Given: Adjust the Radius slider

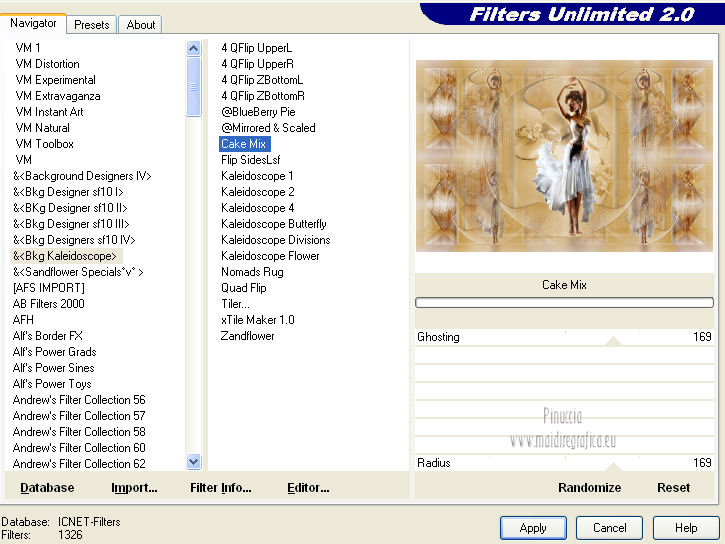Looking at the screenshot, I should click(613, 465).
